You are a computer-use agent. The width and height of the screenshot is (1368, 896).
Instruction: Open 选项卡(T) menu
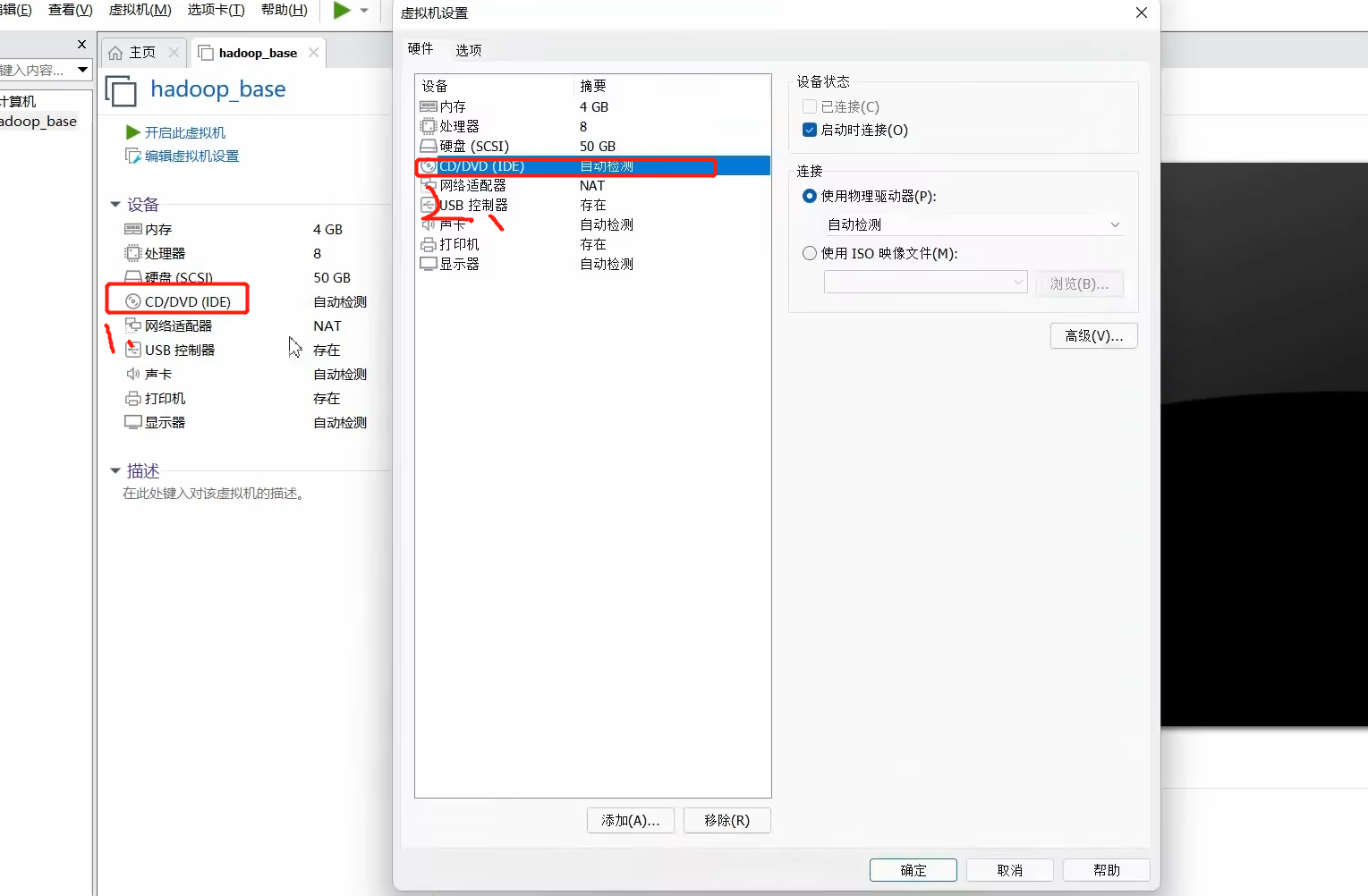216,10
